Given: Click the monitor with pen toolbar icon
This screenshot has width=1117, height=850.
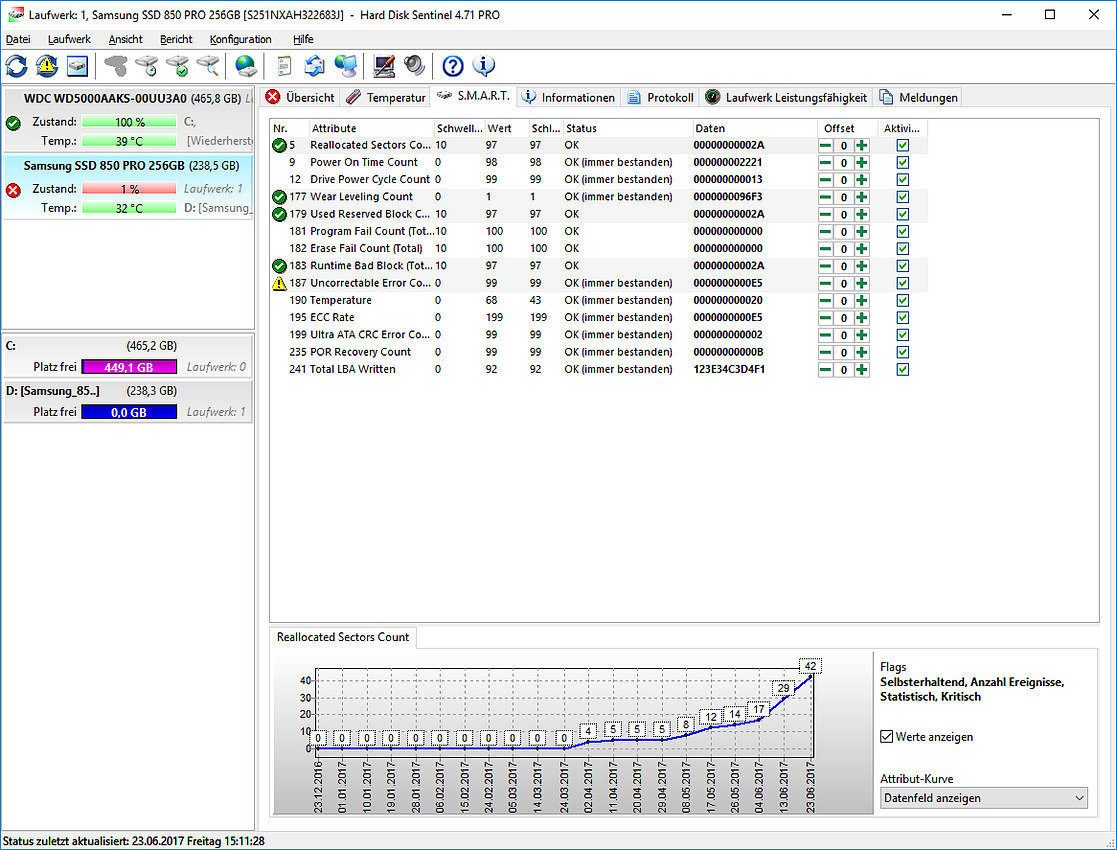Looking at the screenshot, I should click(383, 67).
